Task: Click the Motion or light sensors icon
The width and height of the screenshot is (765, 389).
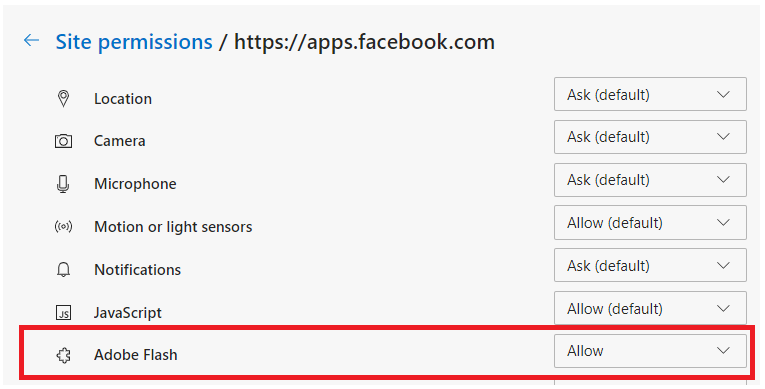Action: point(63,227)
